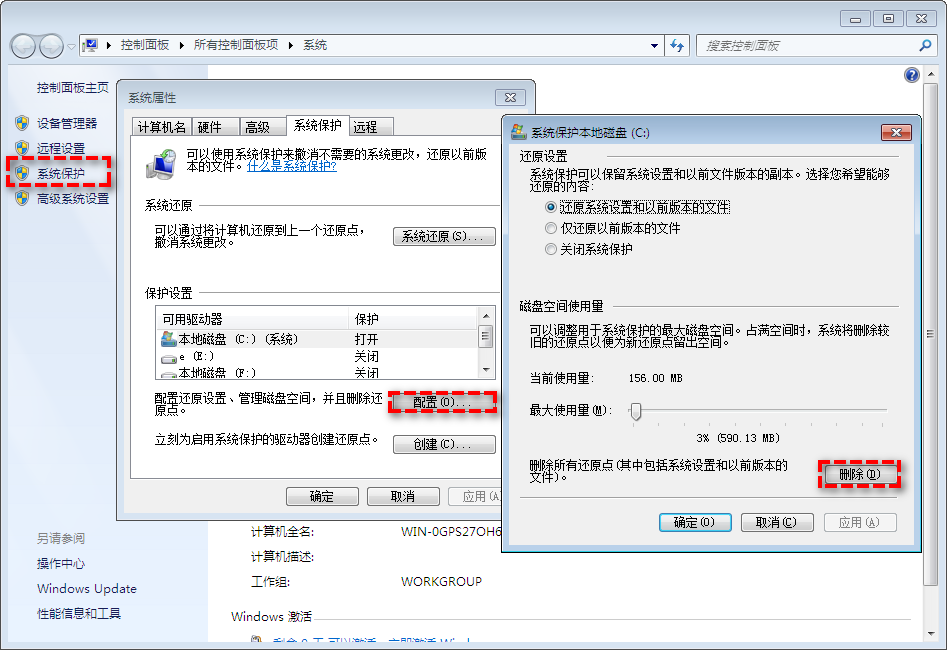Click the drive icon for 本地磁盘 (C:)

[169, 339]
